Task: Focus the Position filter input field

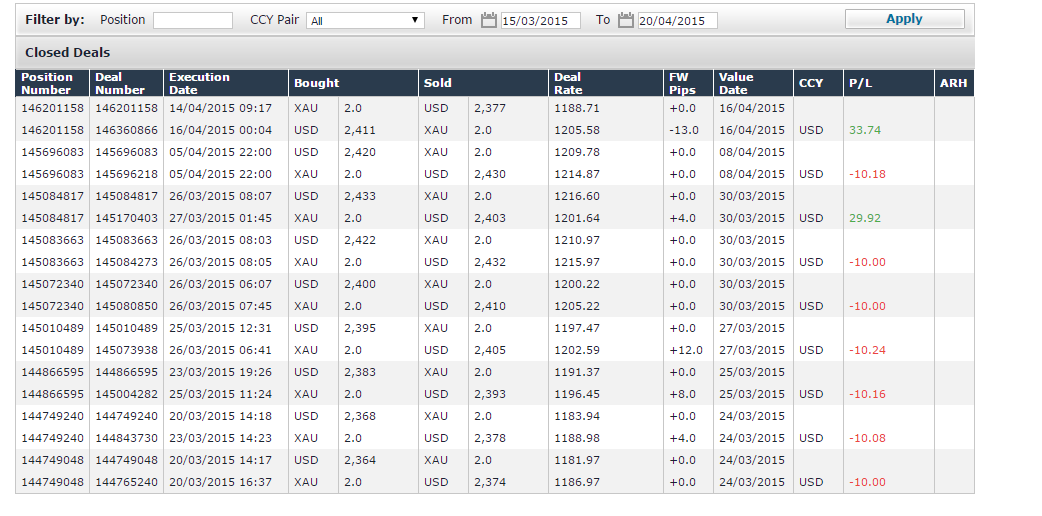Action: tap(193, 21)
